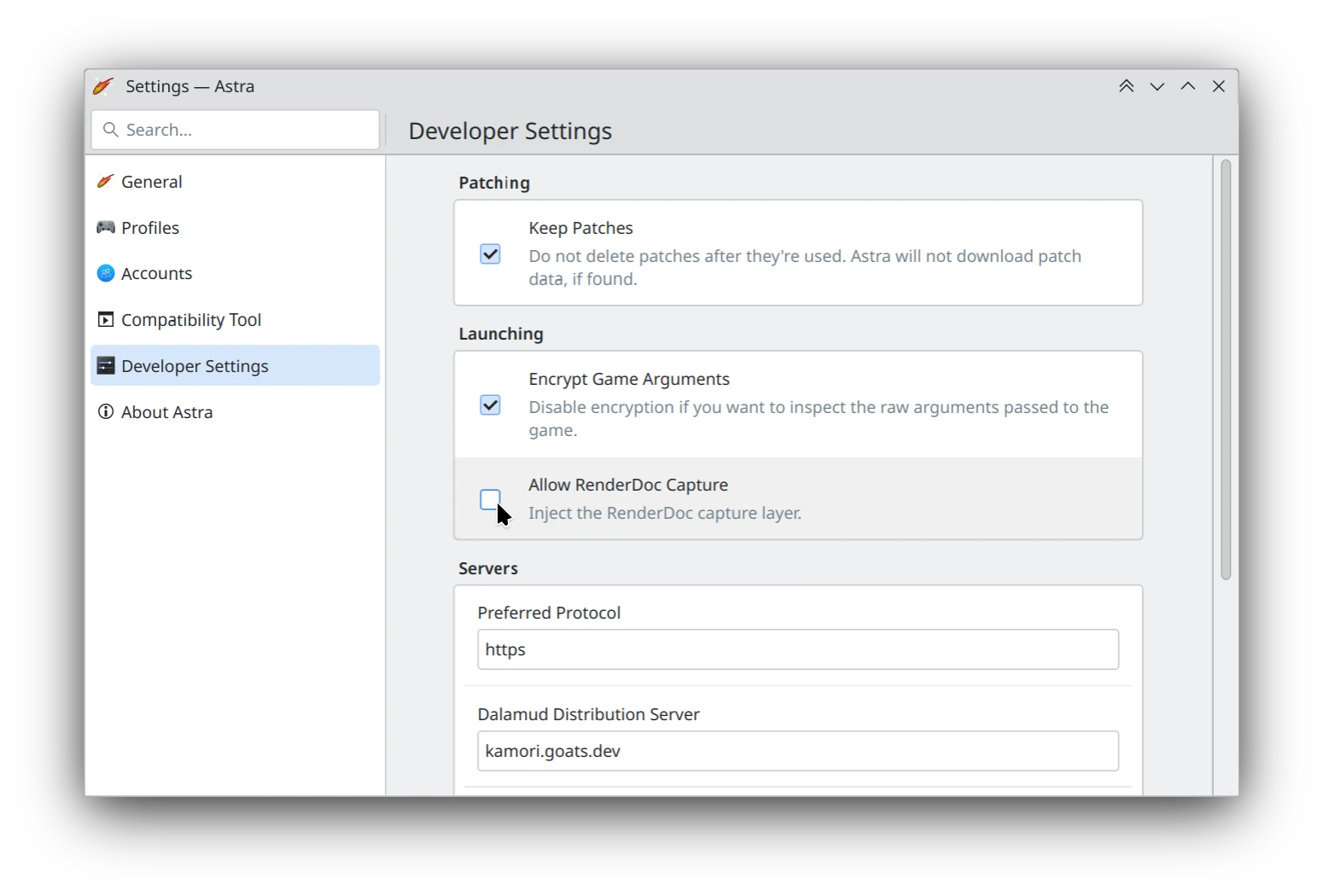Click 'Do not delete patches' description text
Image resolution: width=1323 pixels, height=896 pixels.
coord(805,267)
